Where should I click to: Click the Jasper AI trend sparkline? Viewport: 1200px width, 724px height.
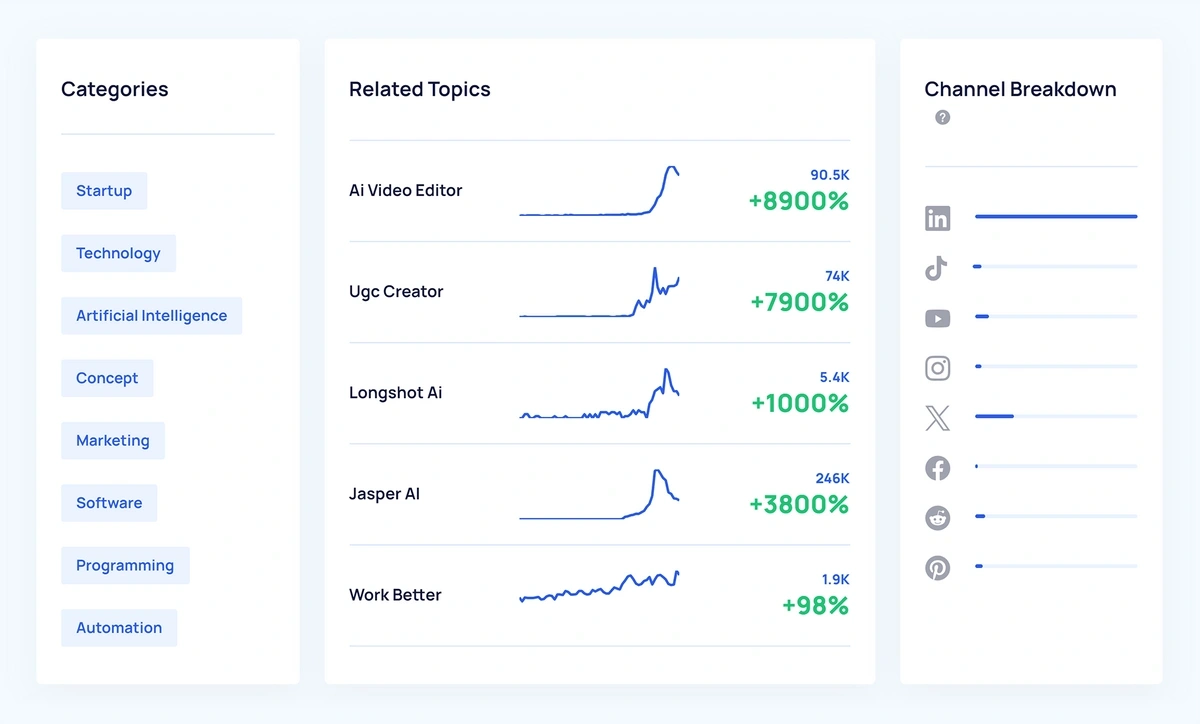pos(599,494)
